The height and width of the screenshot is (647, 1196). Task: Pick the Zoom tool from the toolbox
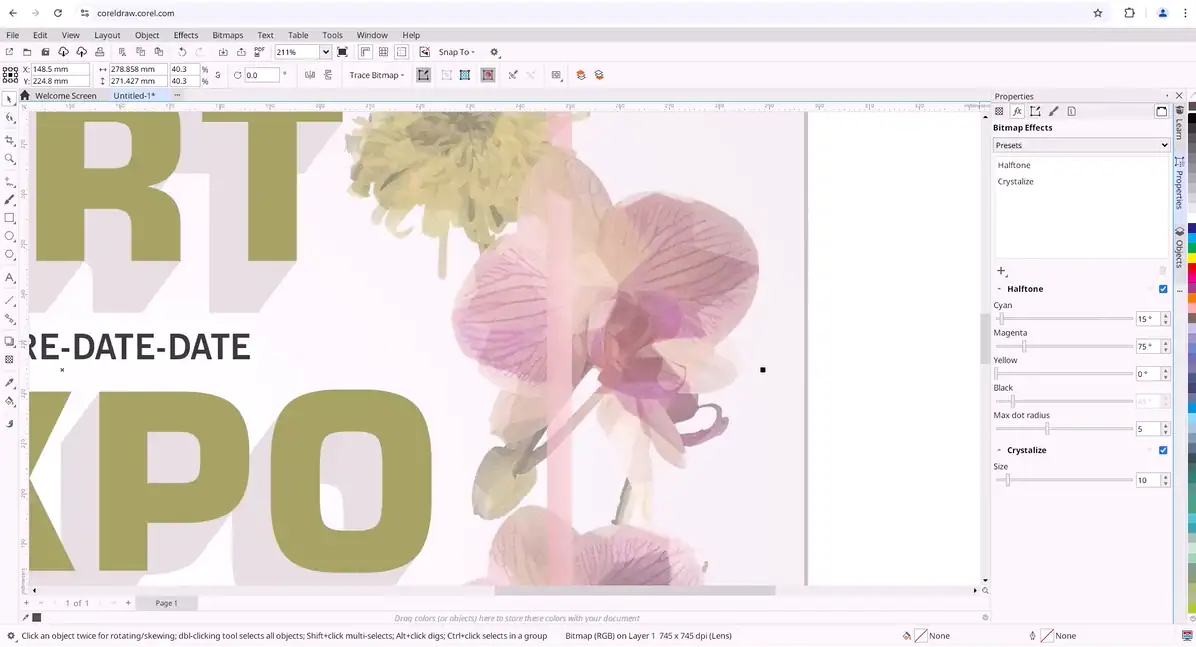pos(10,159)
